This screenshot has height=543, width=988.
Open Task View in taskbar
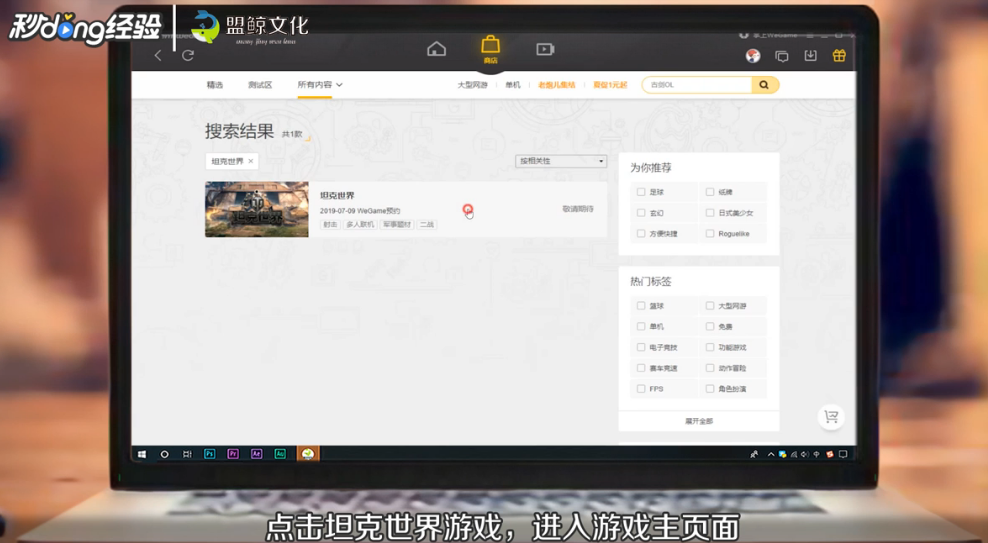point(187,454)
